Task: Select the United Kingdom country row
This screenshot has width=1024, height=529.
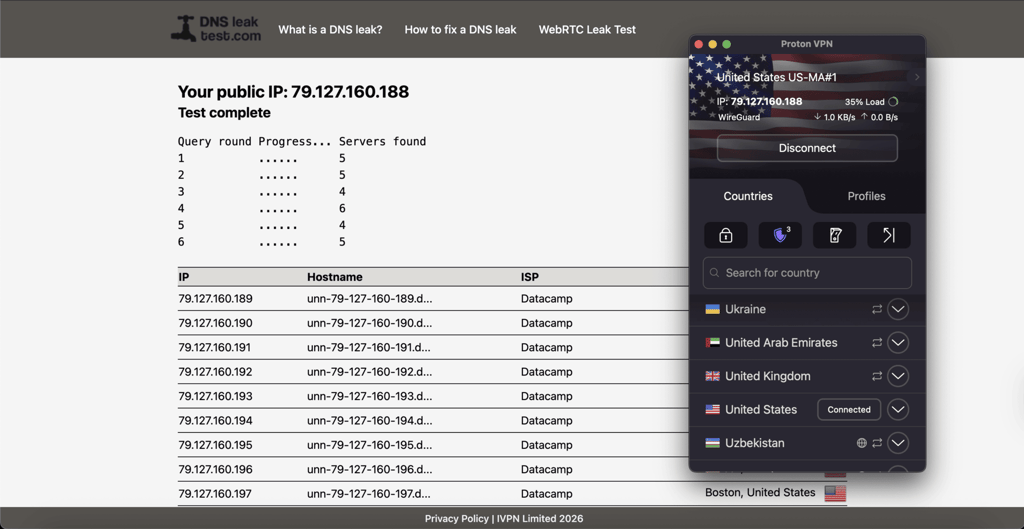Action: tap(807, 376)
